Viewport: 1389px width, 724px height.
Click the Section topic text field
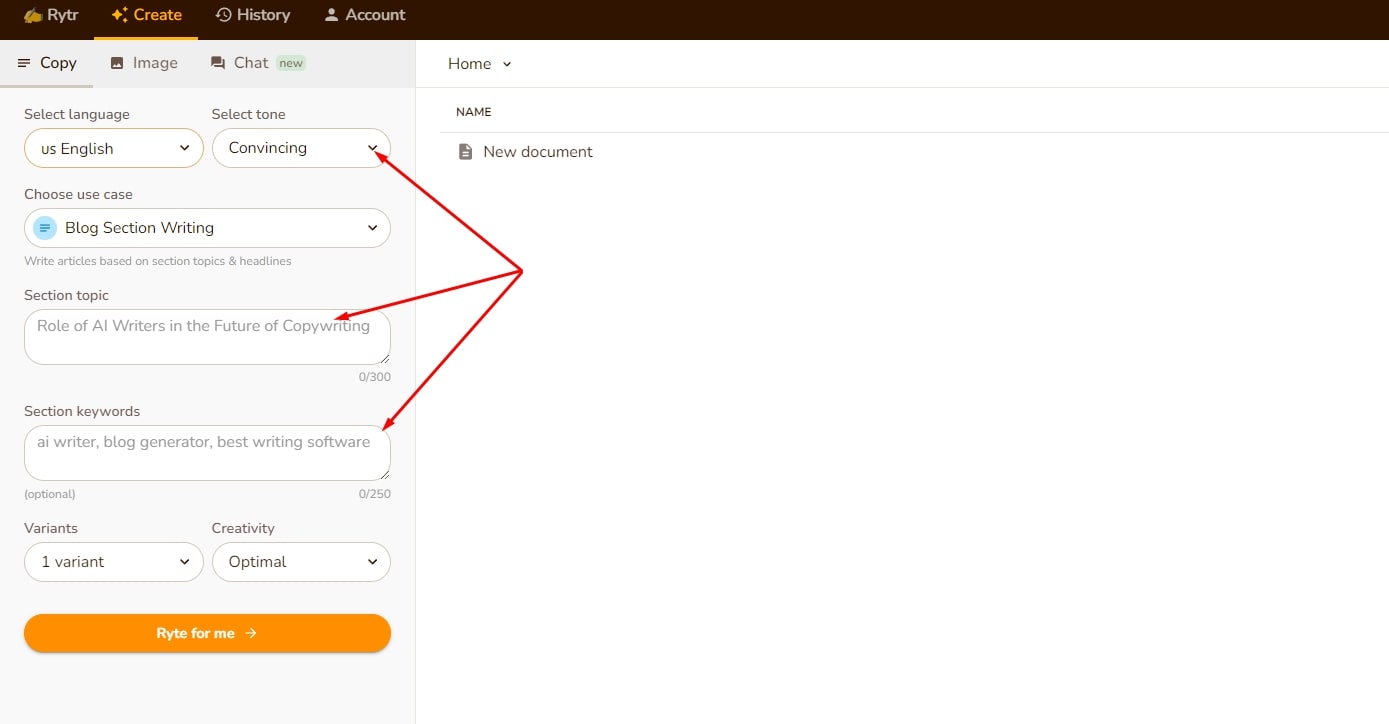pyautogui.click(x=207, y=337)
